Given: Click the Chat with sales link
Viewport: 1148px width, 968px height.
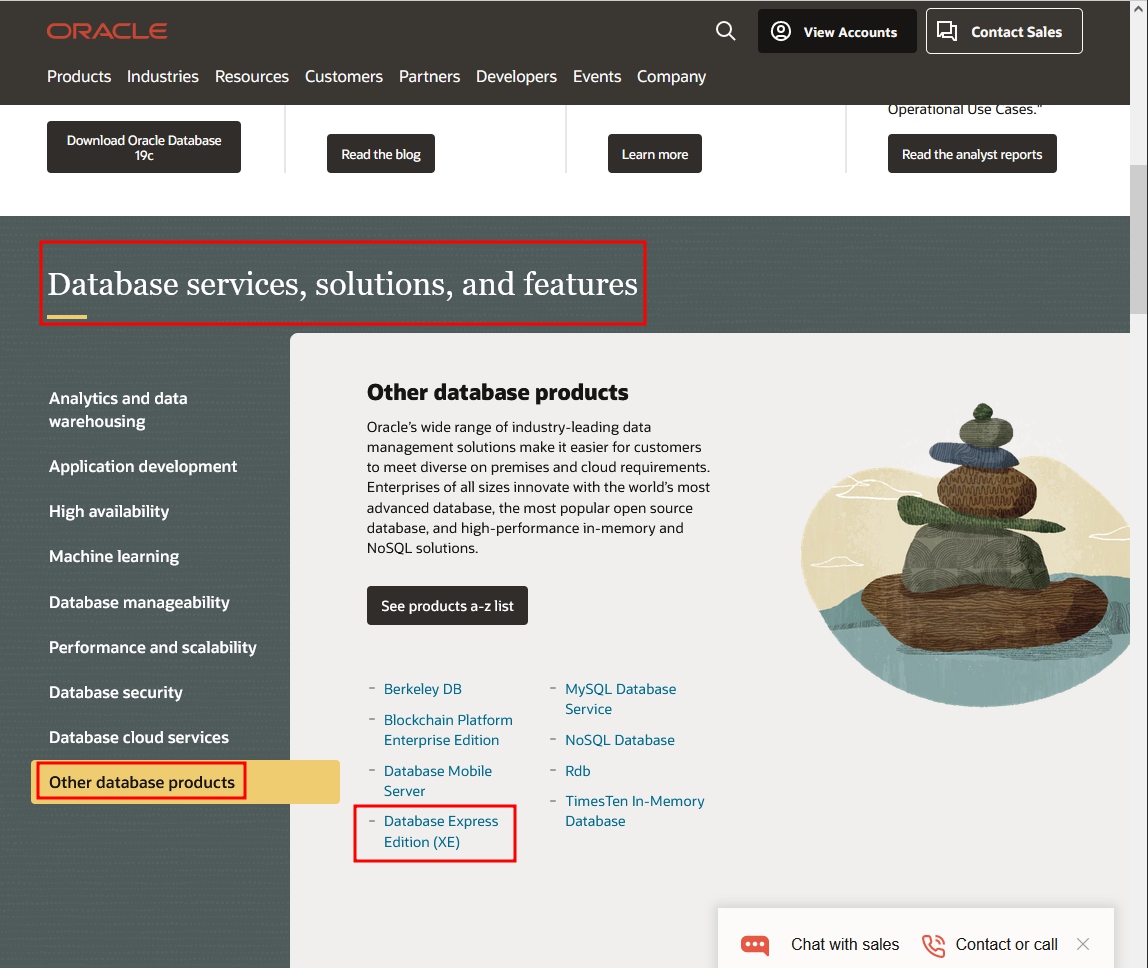Looking at the screenshot, I should pos(845,945).
